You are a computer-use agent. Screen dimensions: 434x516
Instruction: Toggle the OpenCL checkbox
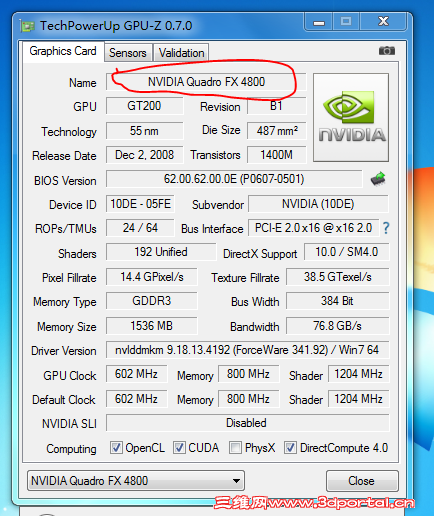point(116,448)
